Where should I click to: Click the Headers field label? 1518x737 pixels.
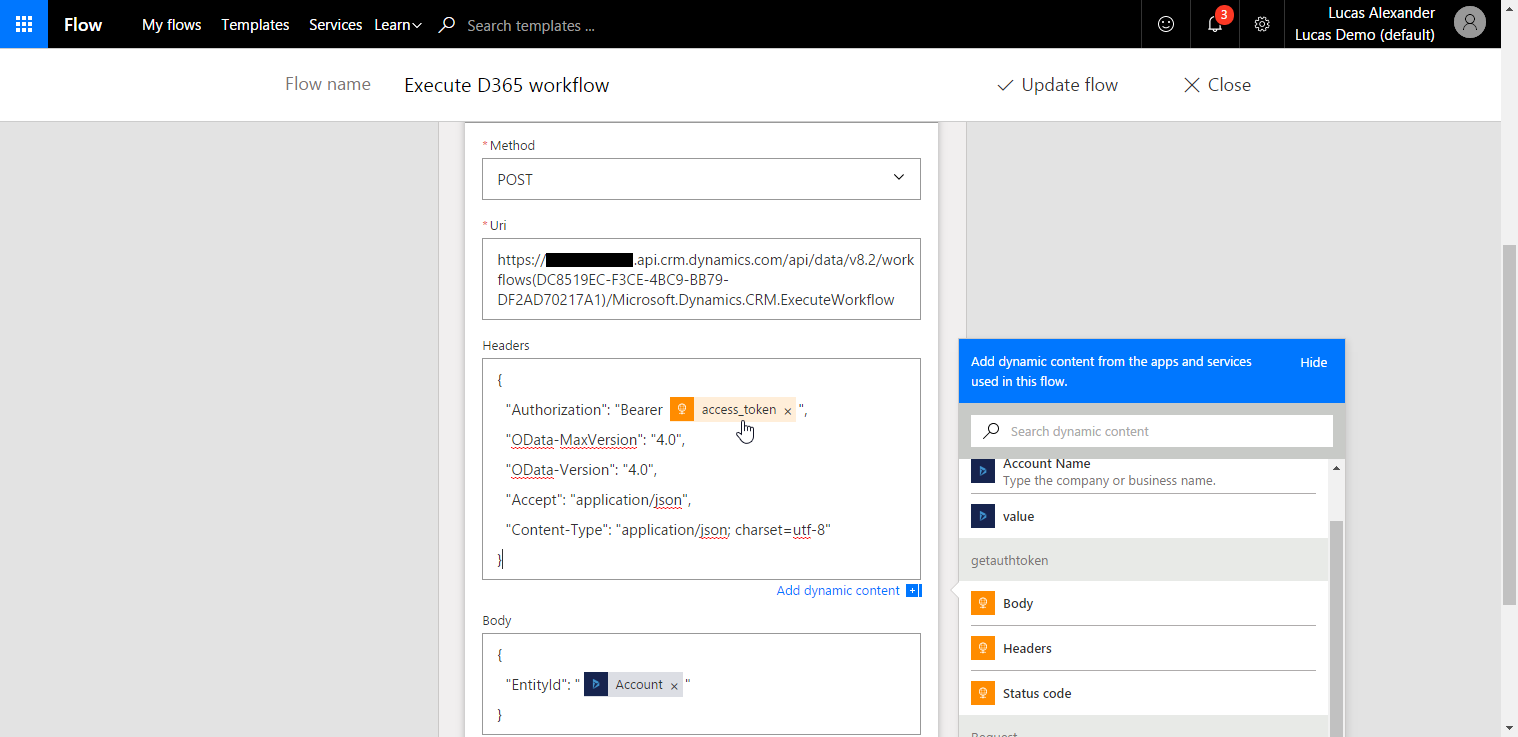pyautogui.click(x=506, y=345)
